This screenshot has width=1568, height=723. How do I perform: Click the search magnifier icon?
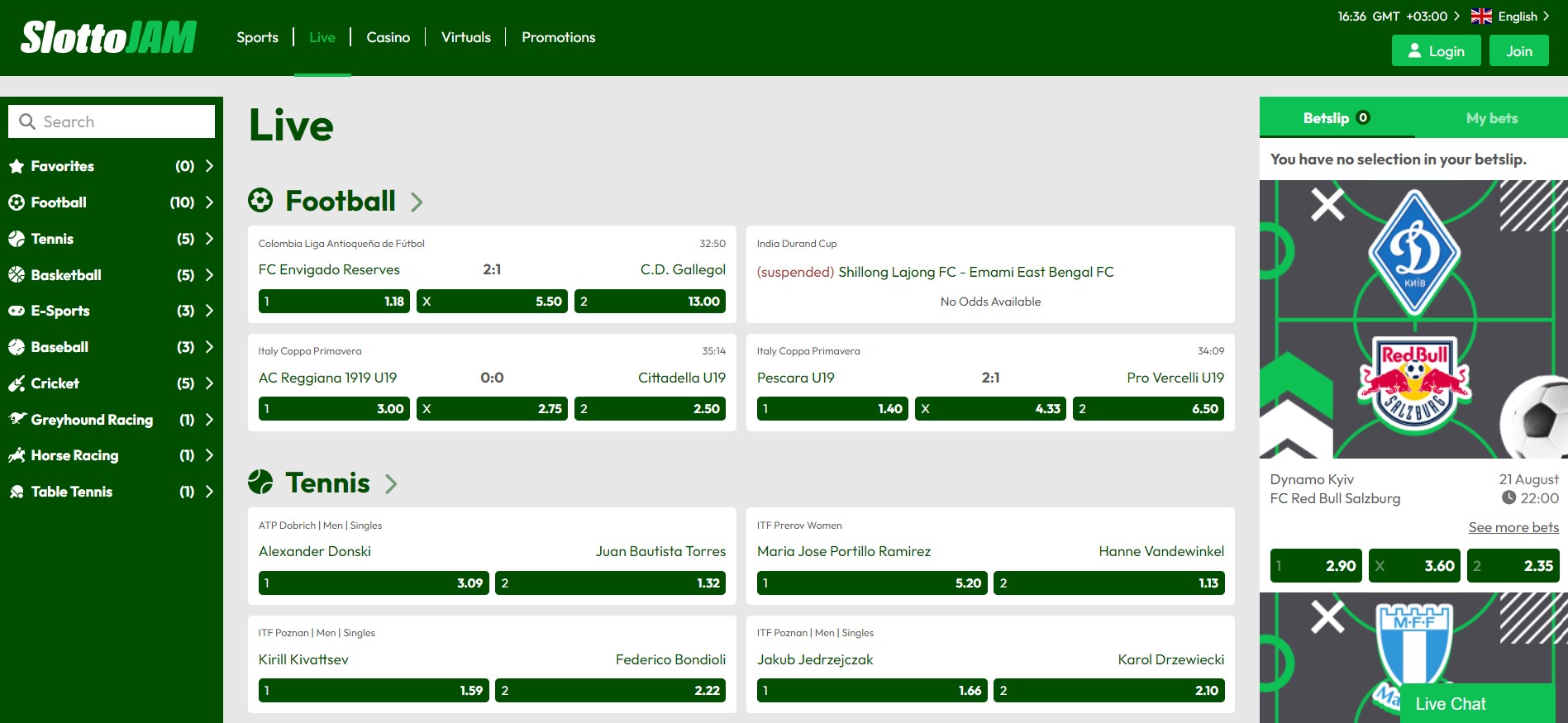(27, 121)
